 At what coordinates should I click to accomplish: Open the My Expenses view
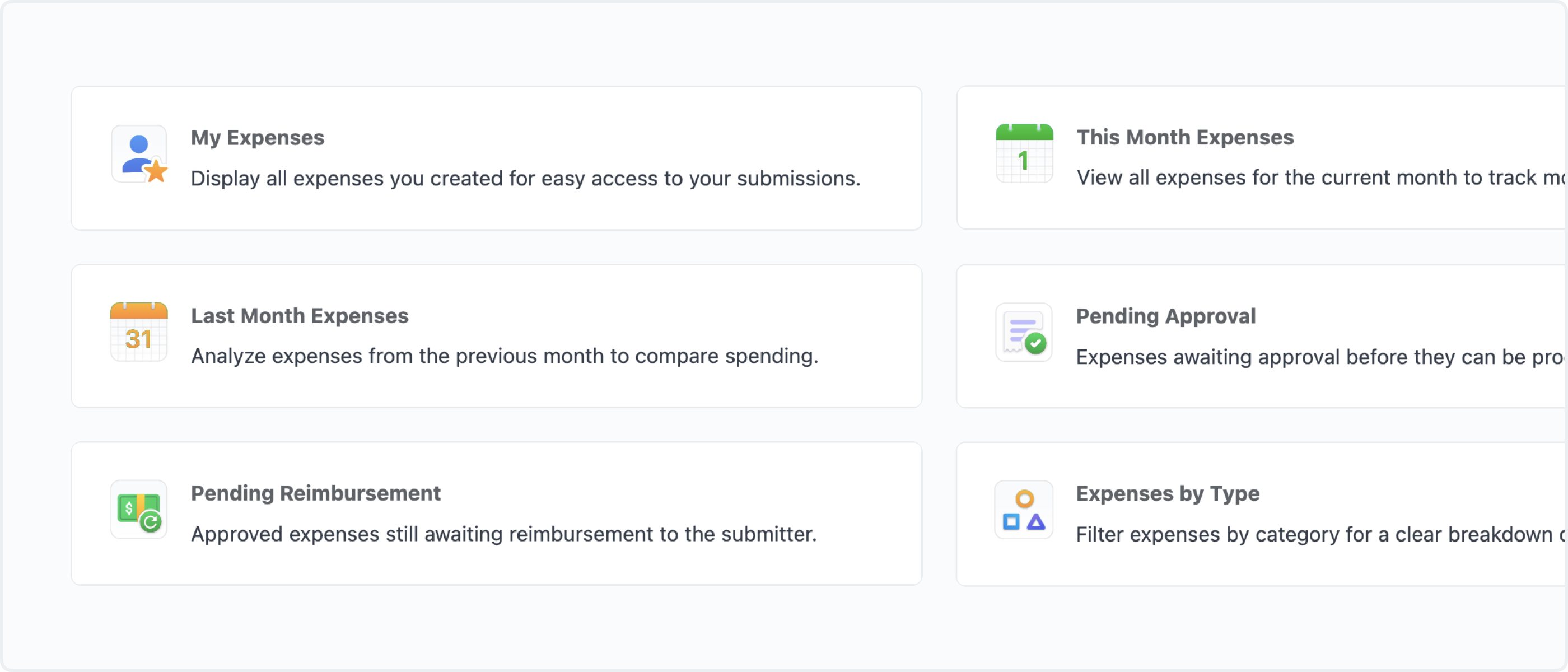[x=258, y=137]
